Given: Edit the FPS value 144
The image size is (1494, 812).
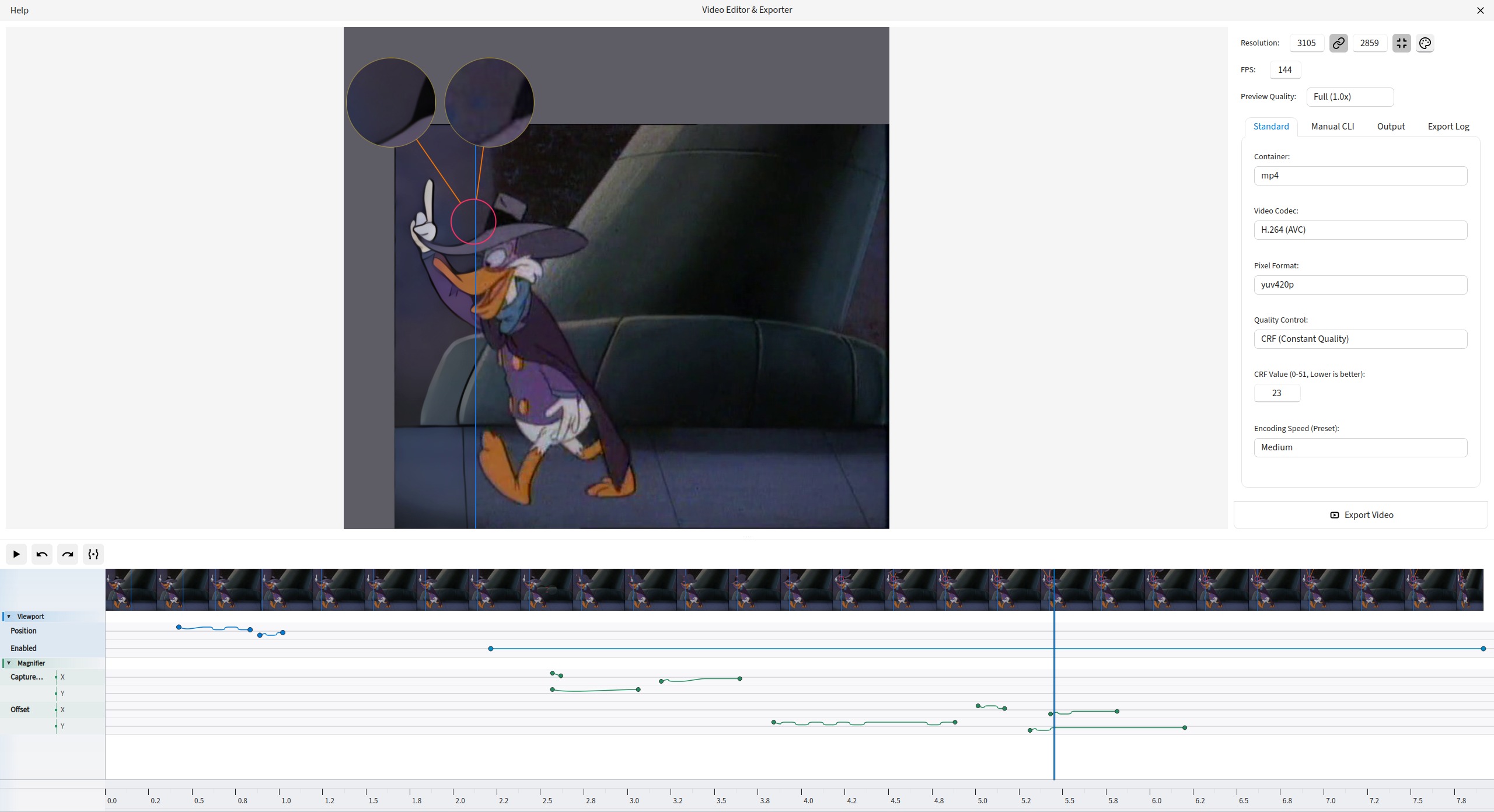Looking at the screenshot, I should coord(1285,70).
